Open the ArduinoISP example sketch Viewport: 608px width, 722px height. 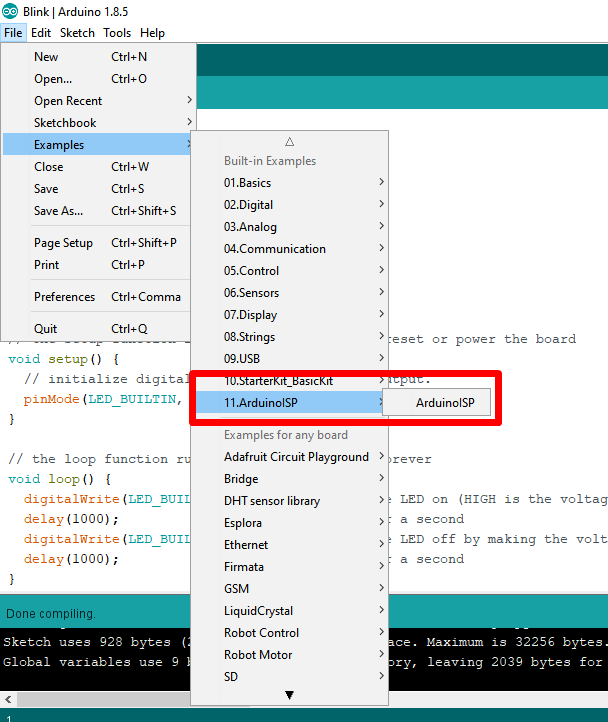coord(437,403)
